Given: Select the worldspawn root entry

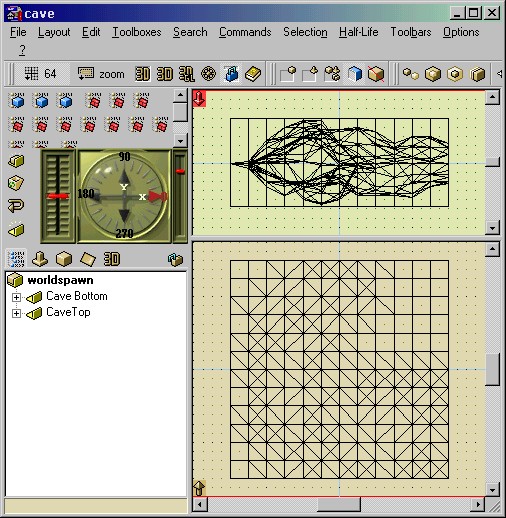Looking at the screenshot, I should click(60, 280).
